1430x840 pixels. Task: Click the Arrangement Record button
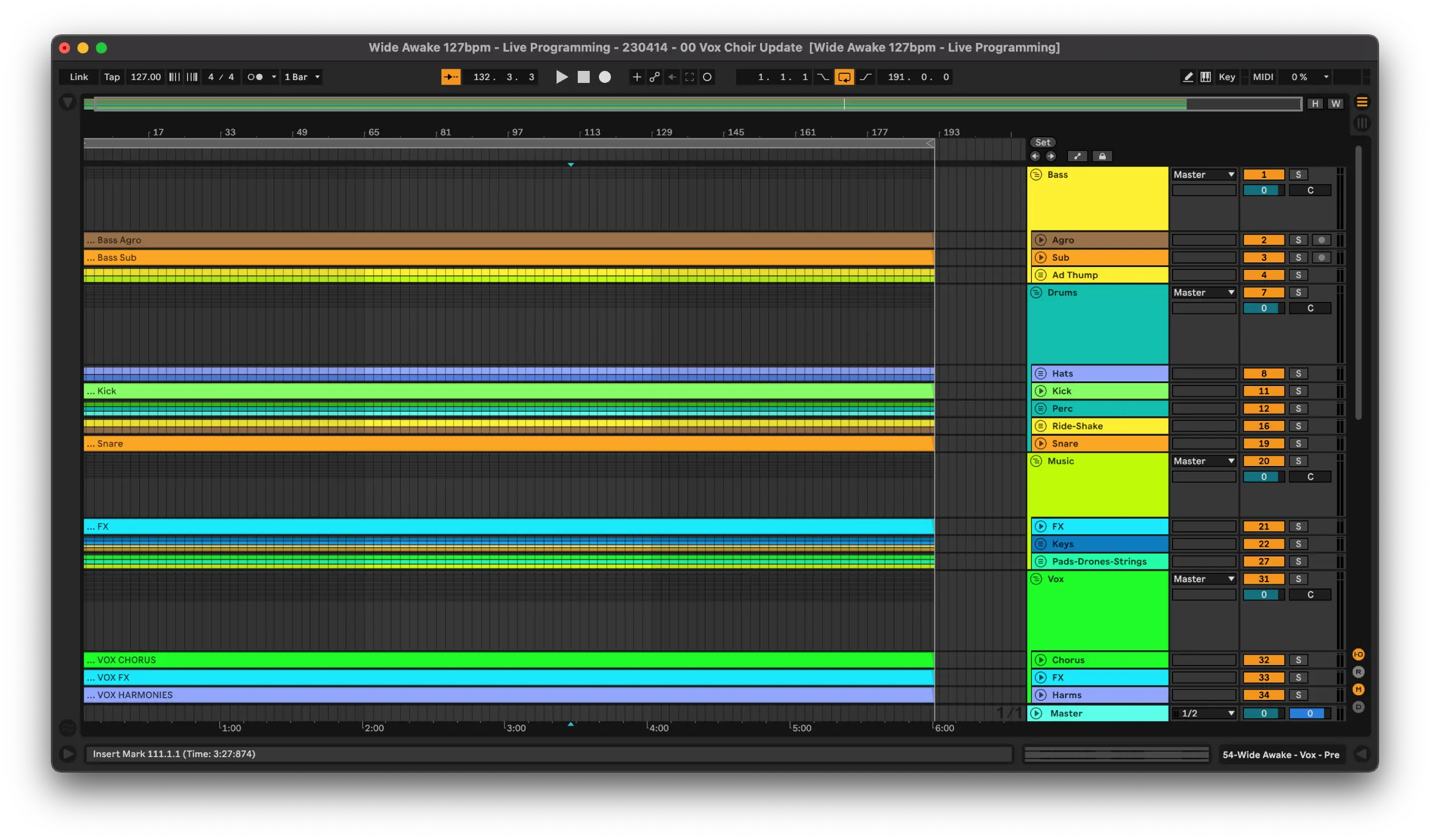pos(605,77)
